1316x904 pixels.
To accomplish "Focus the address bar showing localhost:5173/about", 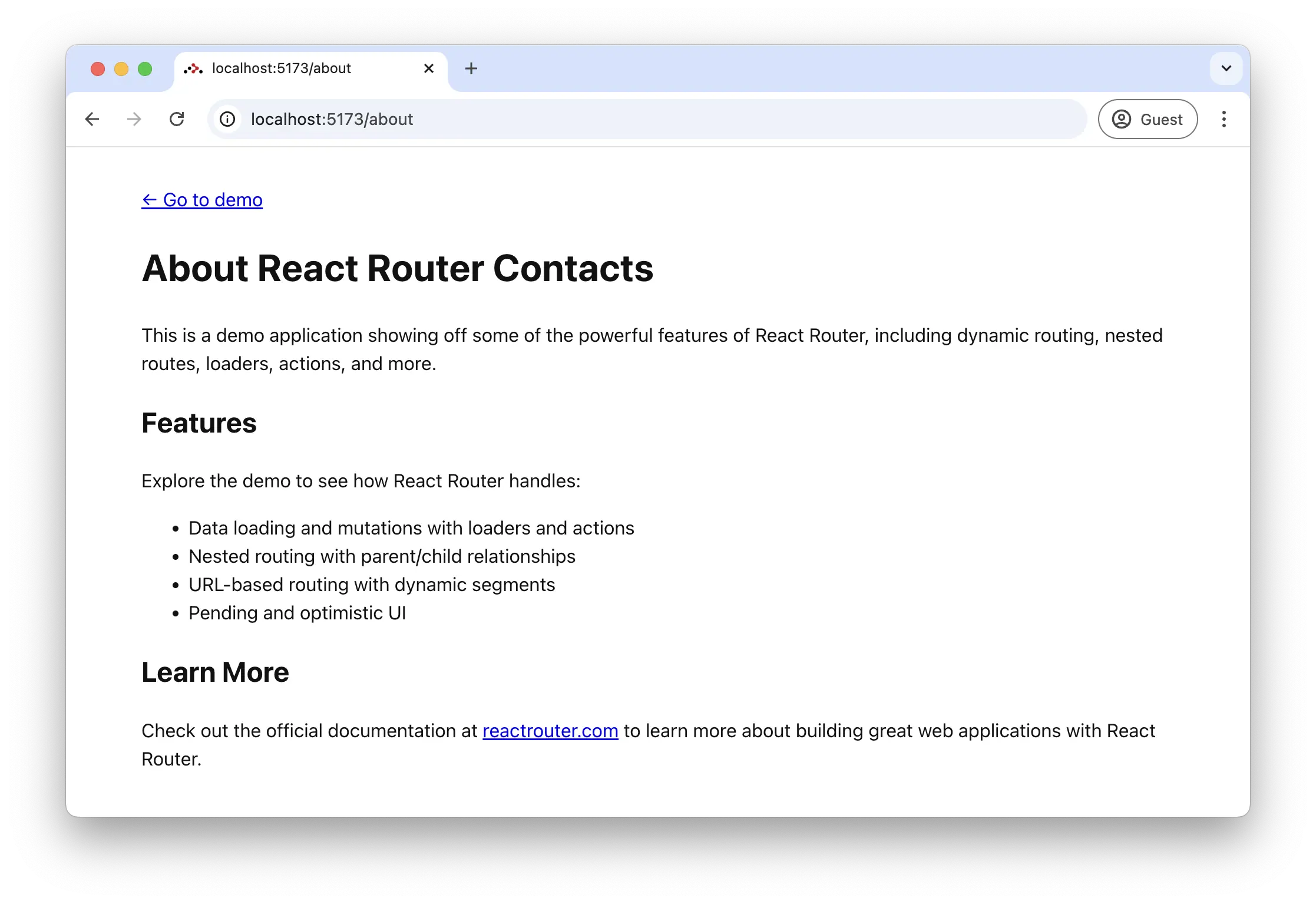I will pos(647,119).
